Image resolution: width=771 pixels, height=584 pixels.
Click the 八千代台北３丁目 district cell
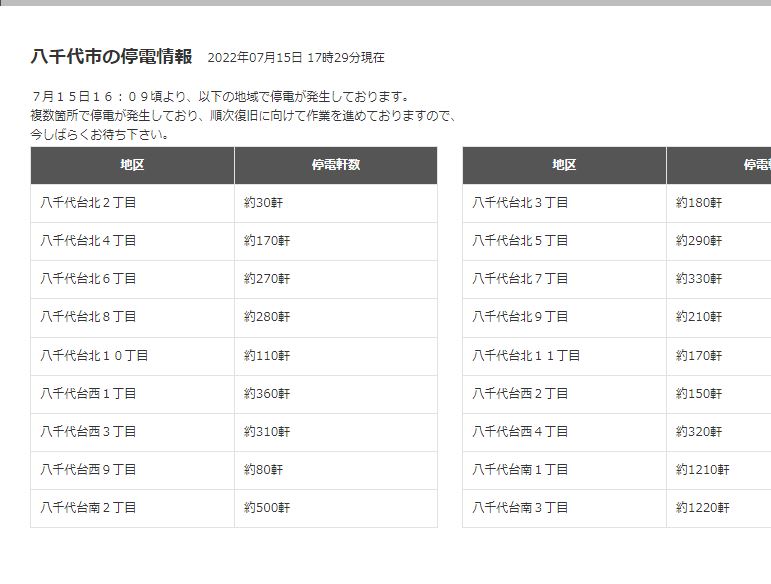564,203
